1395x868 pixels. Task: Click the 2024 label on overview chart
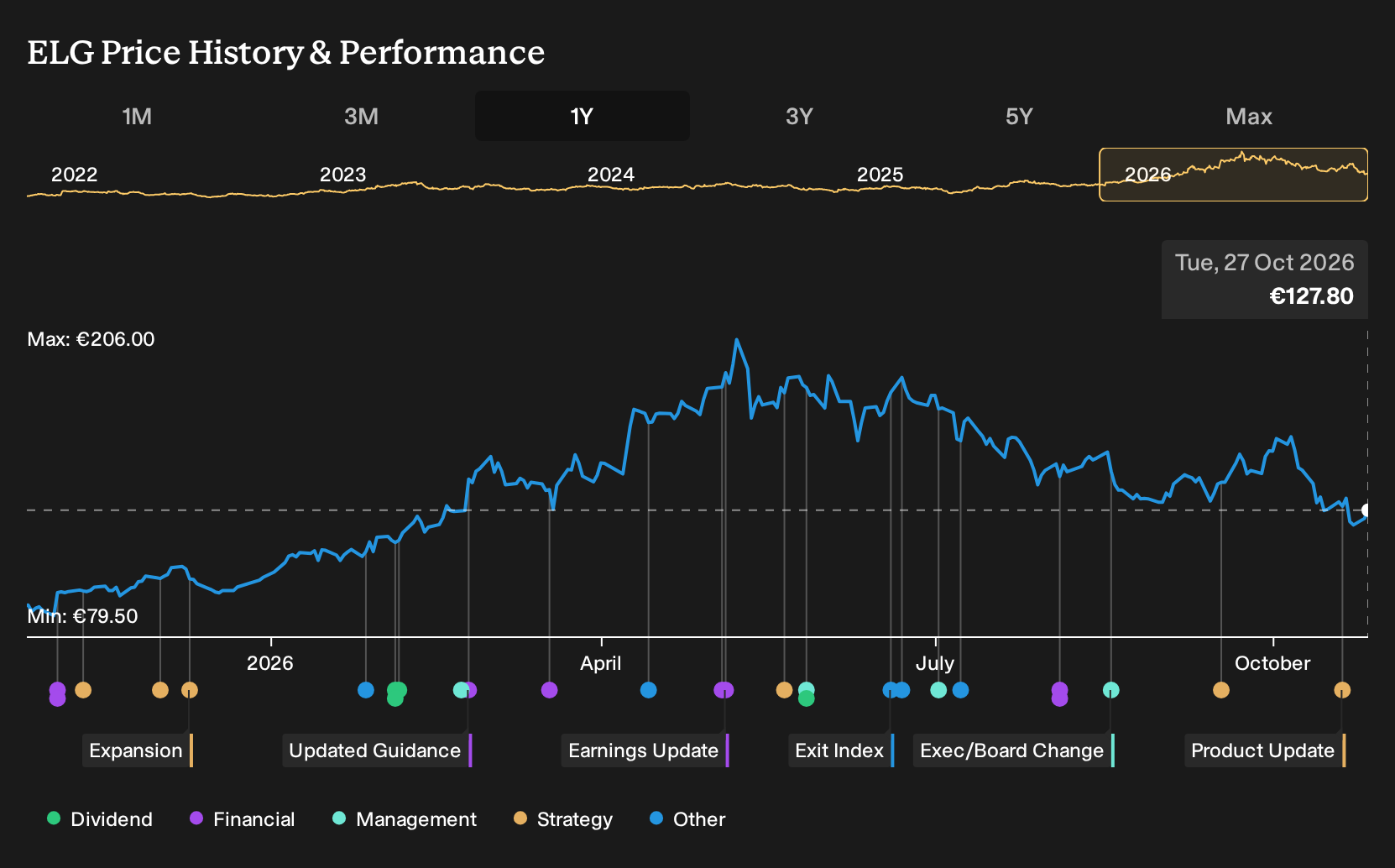pos(610,175)
